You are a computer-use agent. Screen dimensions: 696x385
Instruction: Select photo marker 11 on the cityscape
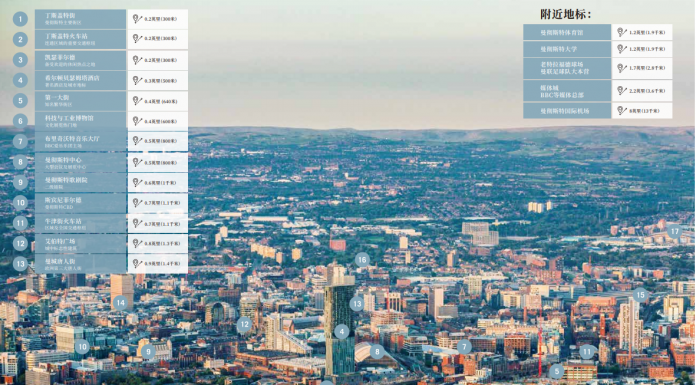coord(587,352)
